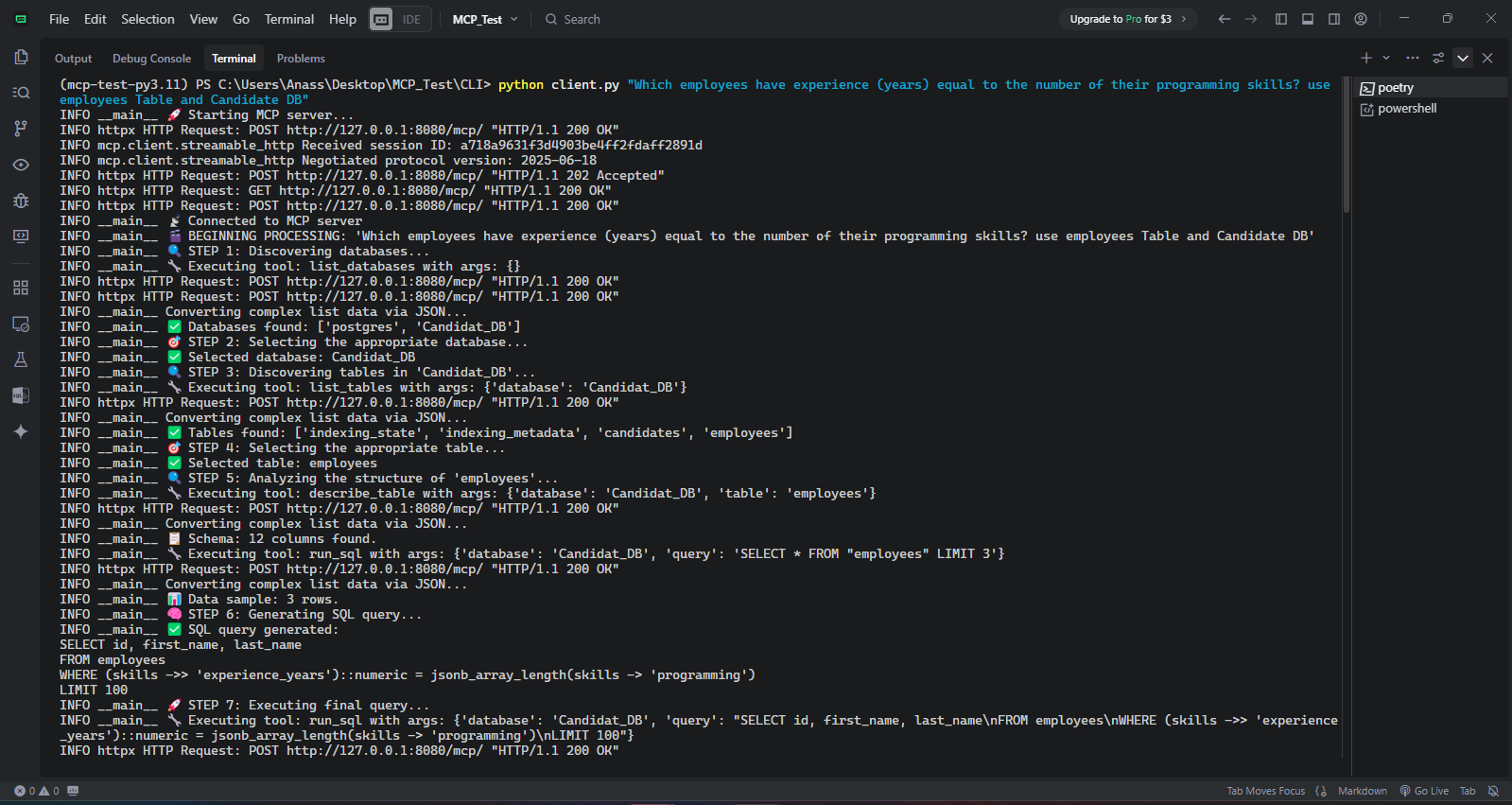Open the account profile icon
This screenshot has height=805, width=1512.
coord(1361,19)
